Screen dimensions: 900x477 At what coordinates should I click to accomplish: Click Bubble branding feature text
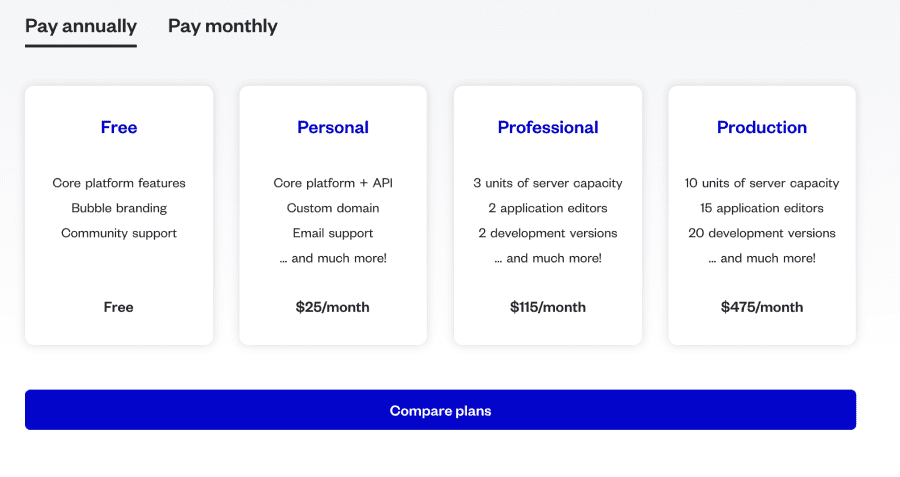(x=119, y=208)
